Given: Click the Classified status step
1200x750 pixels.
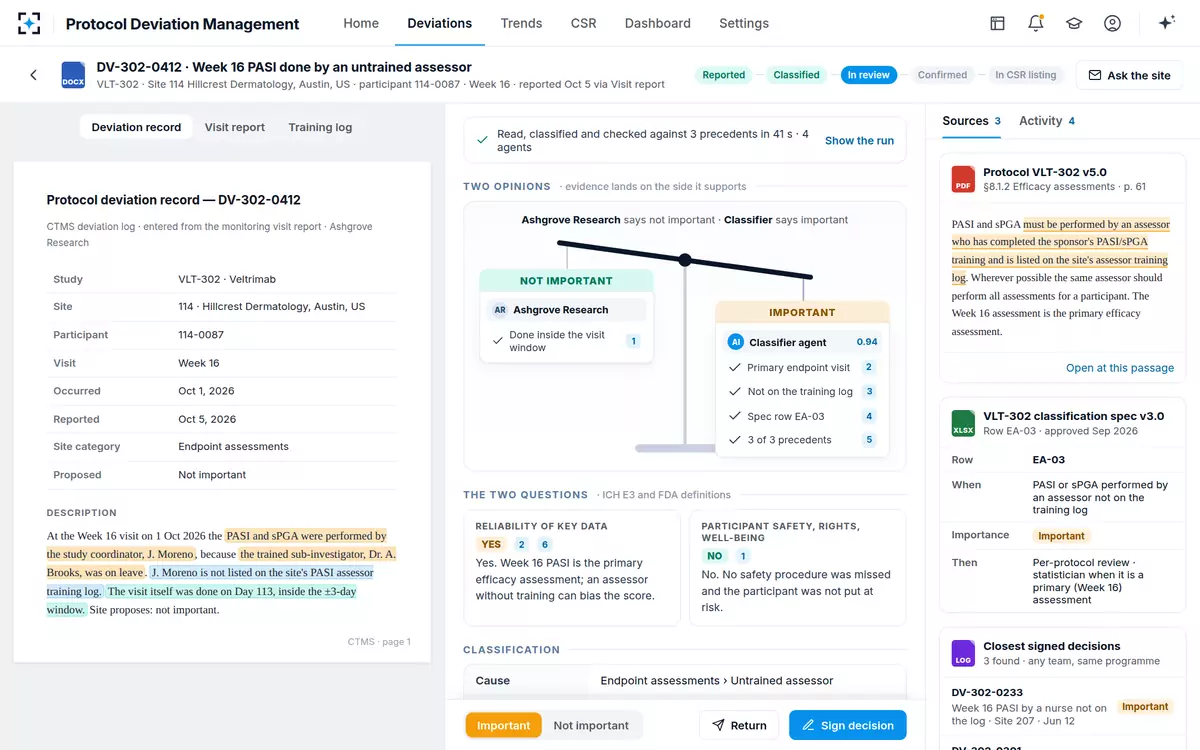Looking at the screenshot, I should coord(796,75).
